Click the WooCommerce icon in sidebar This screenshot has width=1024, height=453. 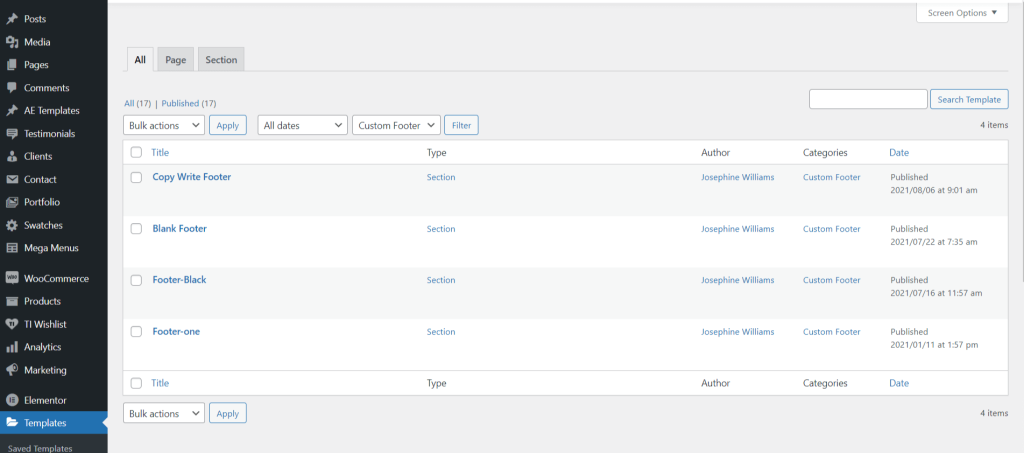pyautogui.click(x=12, y=278)
